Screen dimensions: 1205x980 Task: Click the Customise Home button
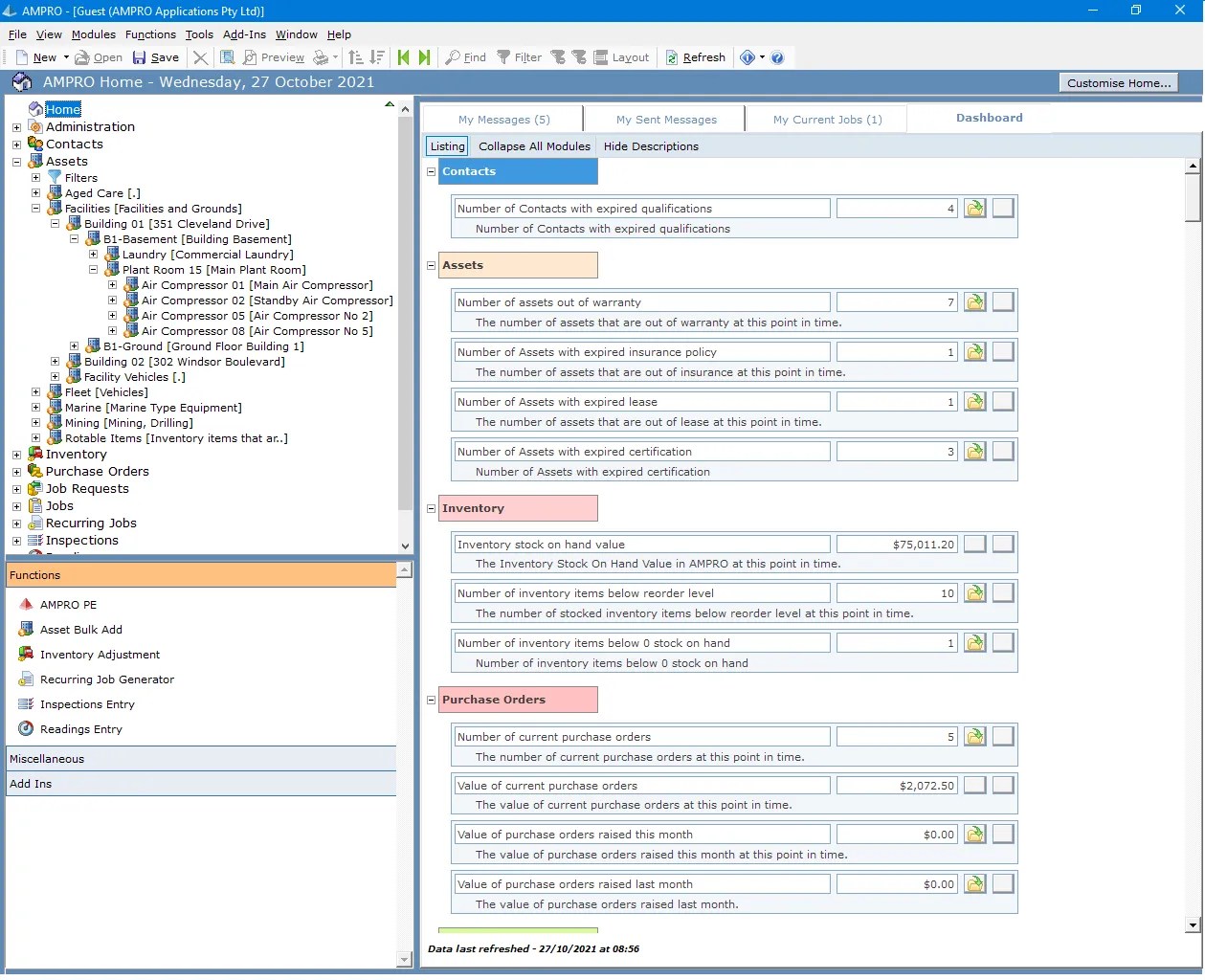(x=1119, y=83)
